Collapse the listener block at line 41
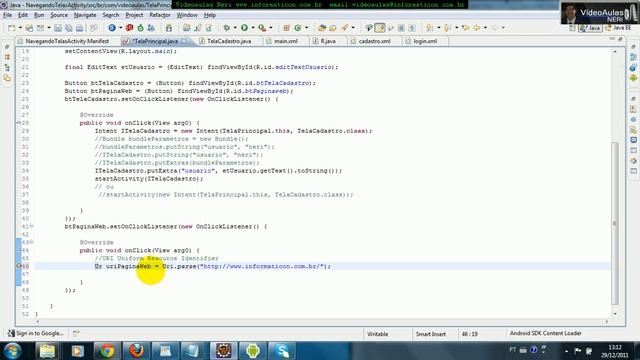The width and height of the screenshot is (640, 360). pos(31,226)
